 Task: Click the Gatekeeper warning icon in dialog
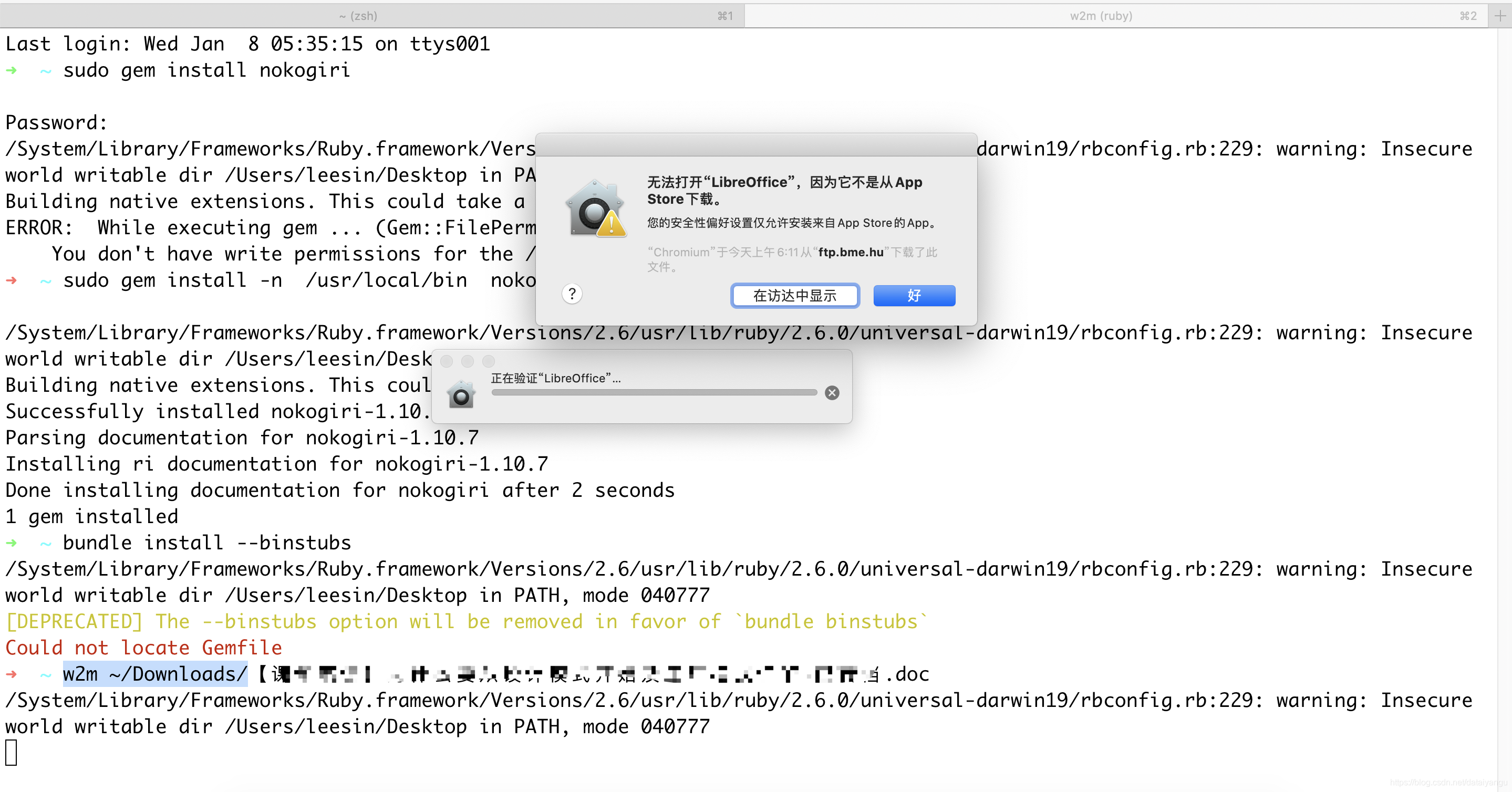click(596, 209)
